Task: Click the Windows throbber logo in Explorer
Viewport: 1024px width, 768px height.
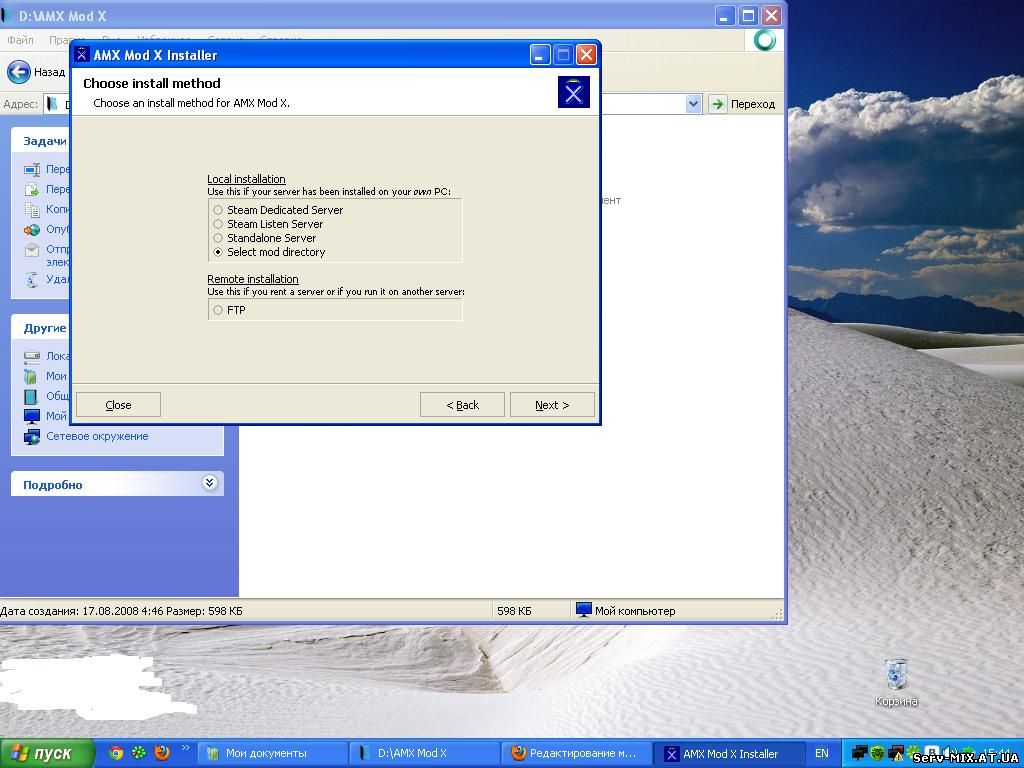Action: [x=764, y=40]
